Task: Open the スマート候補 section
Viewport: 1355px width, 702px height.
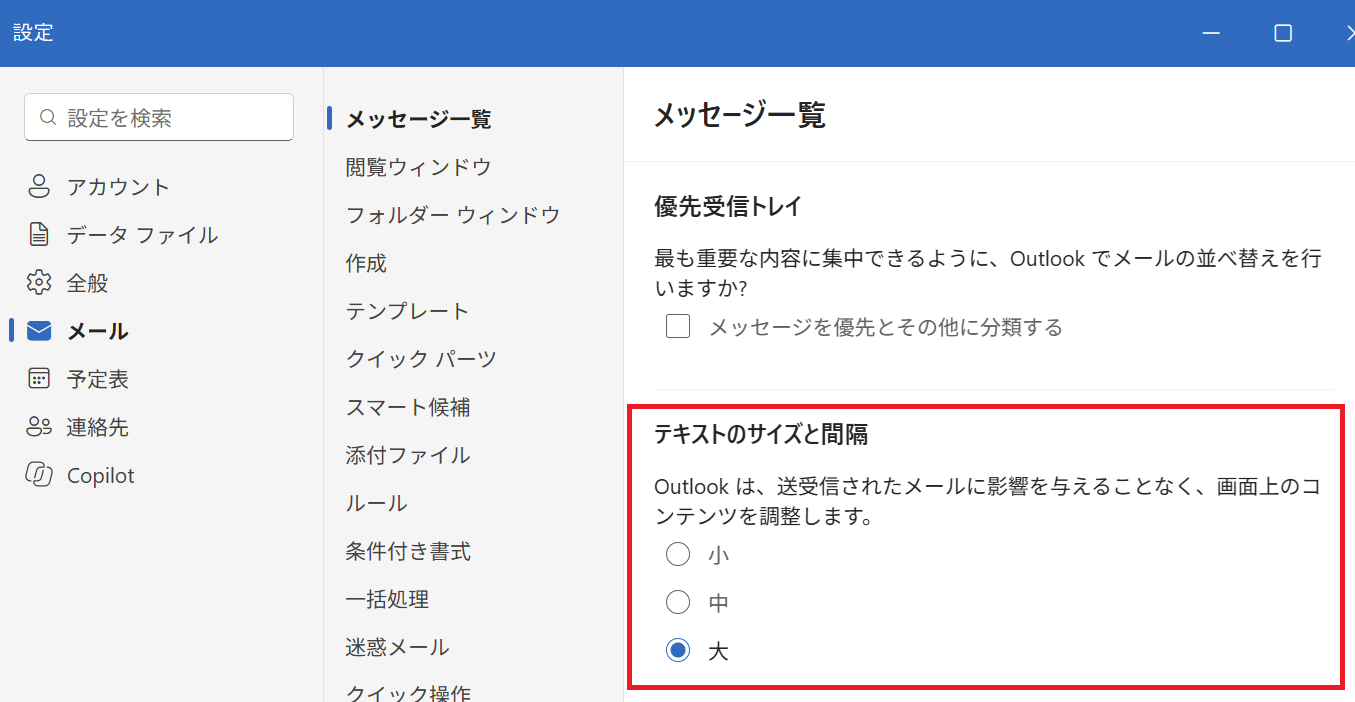Action: (x=408, y=407)
